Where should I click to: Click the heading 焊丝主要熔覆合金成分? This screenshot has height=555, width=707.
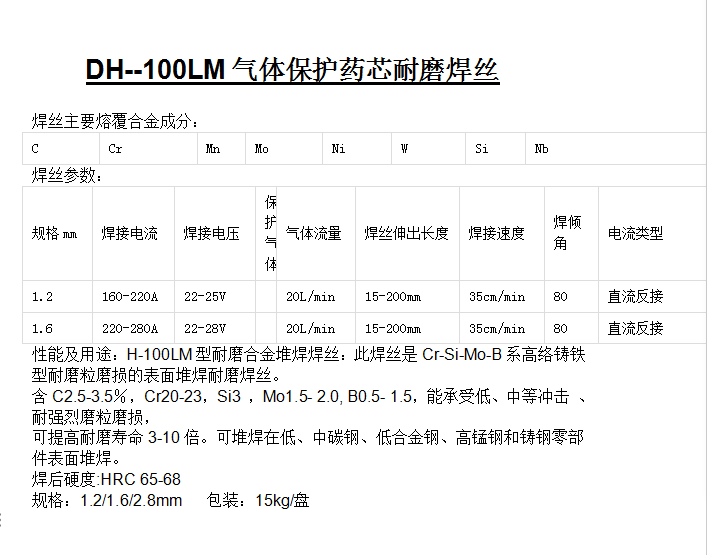tap(115, 122)
